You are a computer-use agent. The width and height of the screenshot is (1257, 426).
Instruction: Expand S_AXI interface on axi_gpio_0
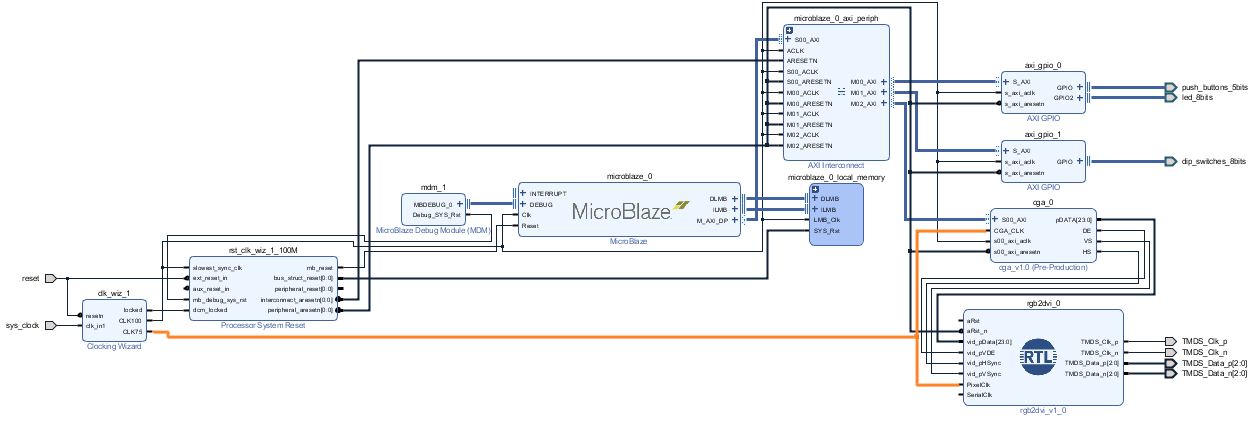point(1006,82)
